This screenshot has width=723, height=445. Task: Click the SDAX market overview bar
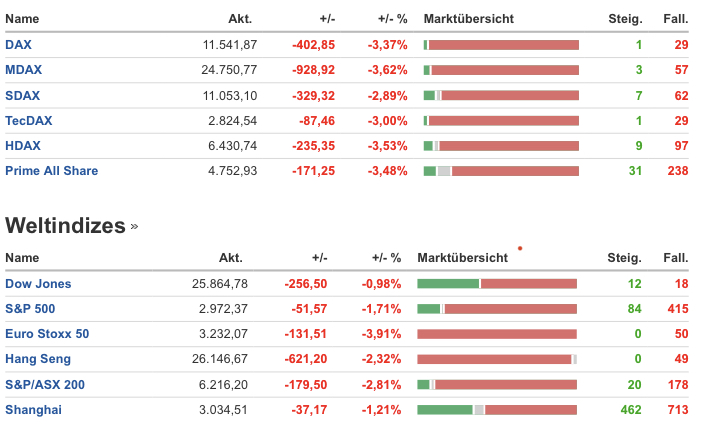click(x=501, y=95)
